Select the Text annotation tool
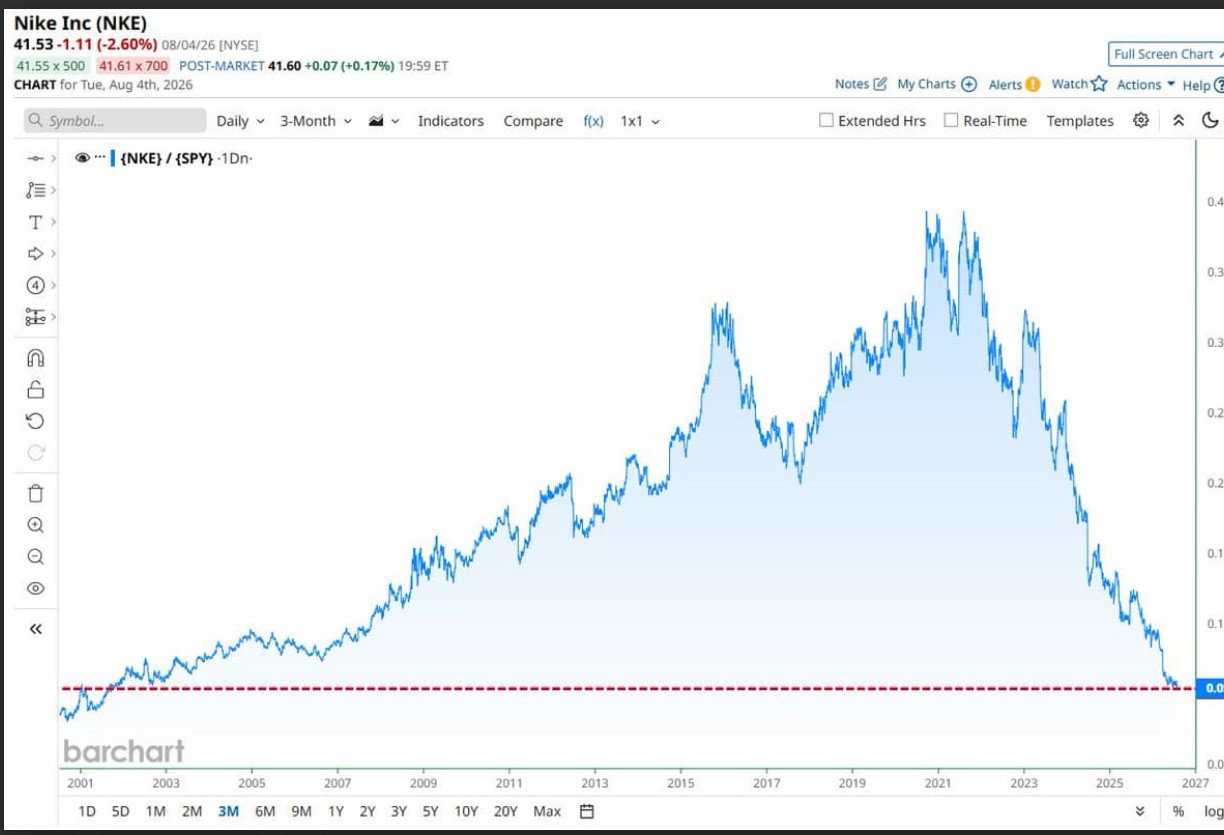The image size is (1224, 835). [36, 222]
